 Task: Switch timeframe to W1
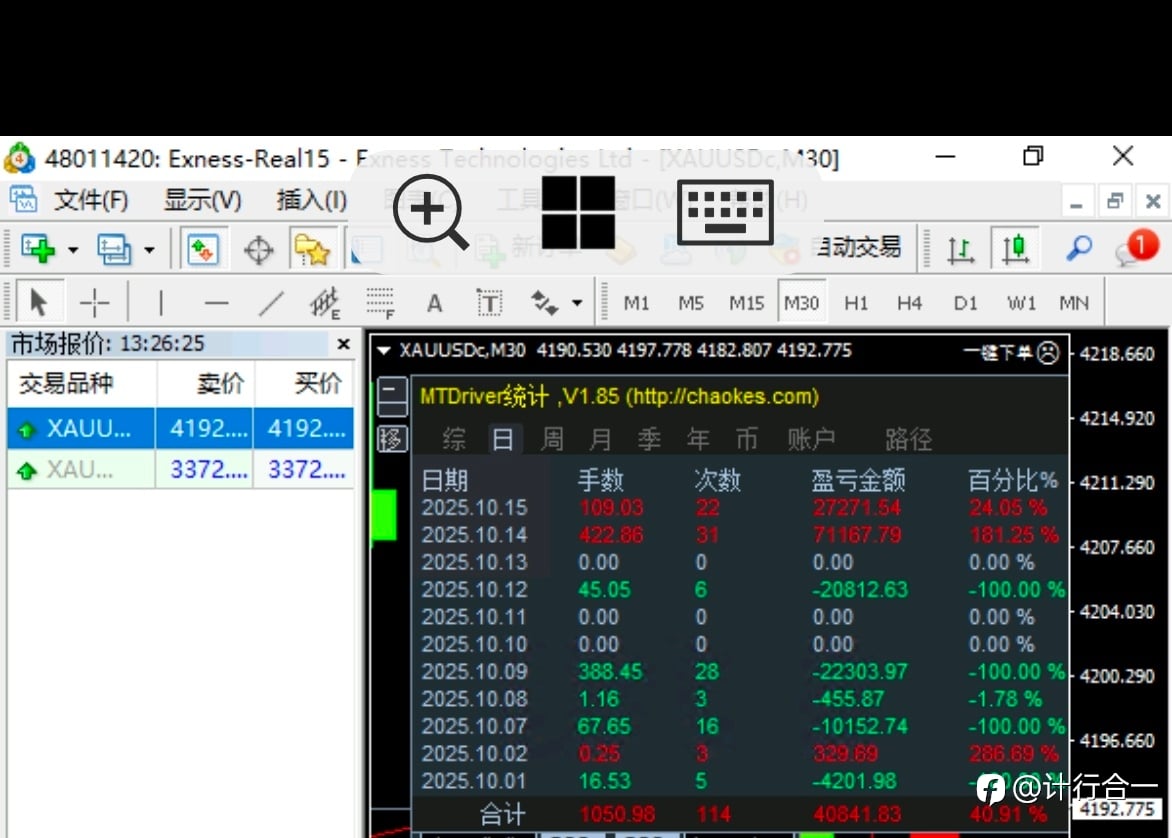tap(1021, 303)
